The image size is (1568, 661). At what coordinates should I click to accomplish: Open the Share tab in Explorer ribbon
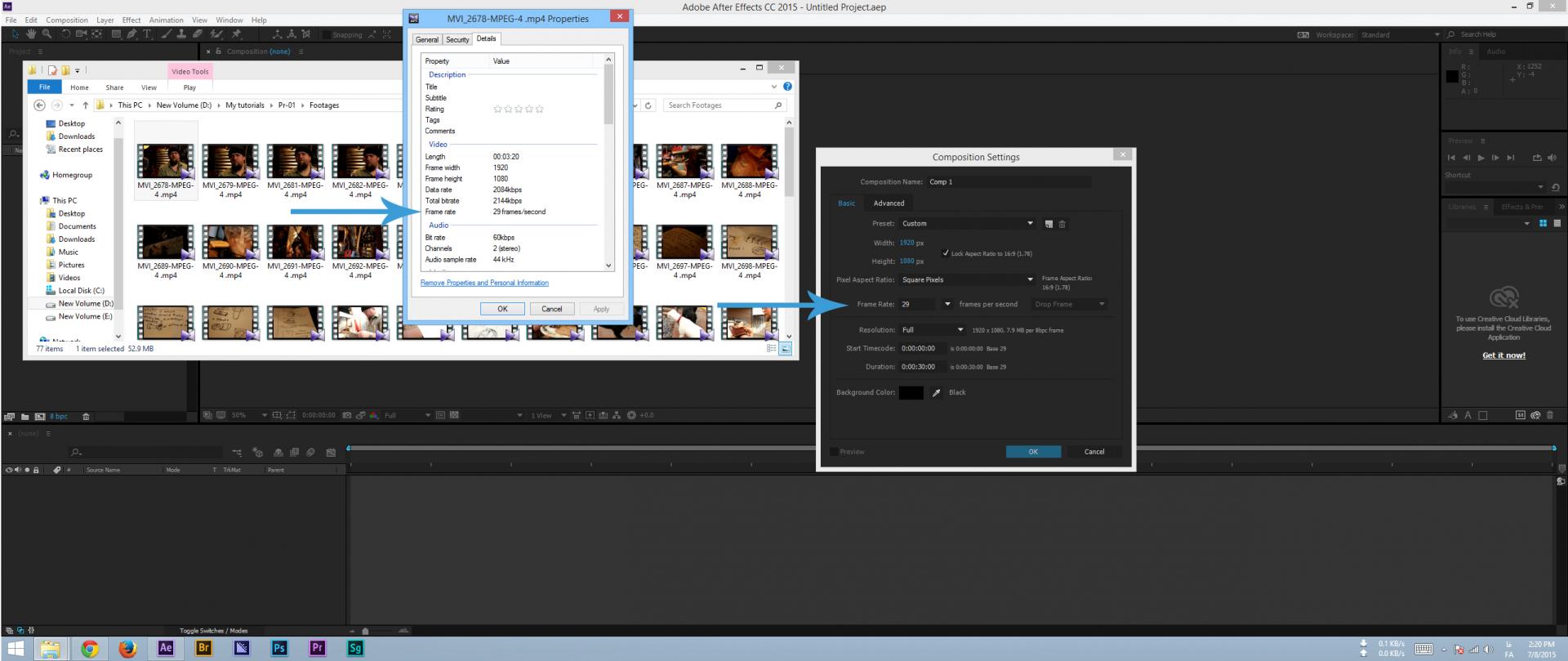tap(114, 87)
